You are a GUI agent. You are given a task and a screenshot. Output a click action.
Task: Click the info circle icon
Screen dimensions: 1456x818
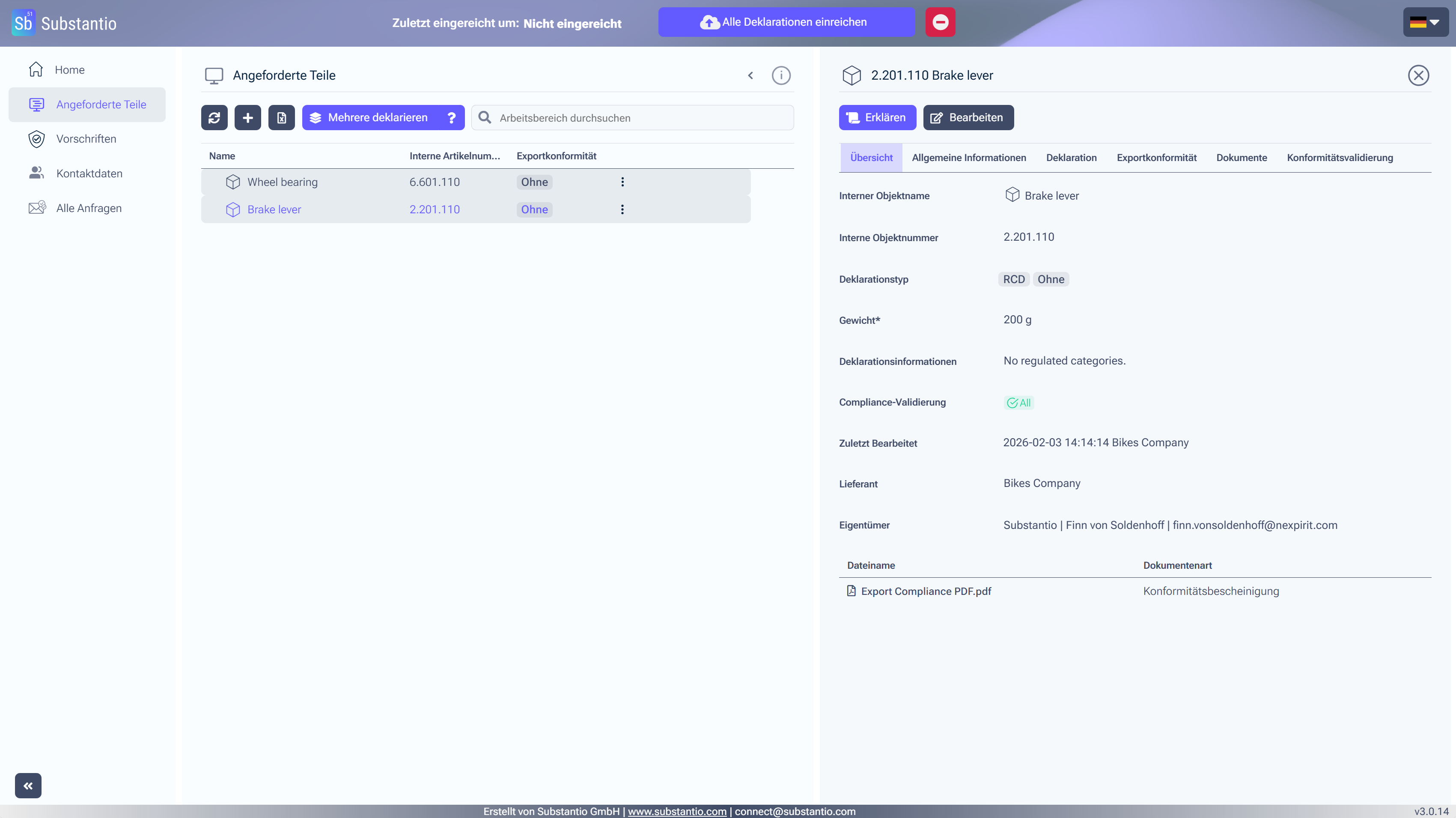[x=780, y=75]
